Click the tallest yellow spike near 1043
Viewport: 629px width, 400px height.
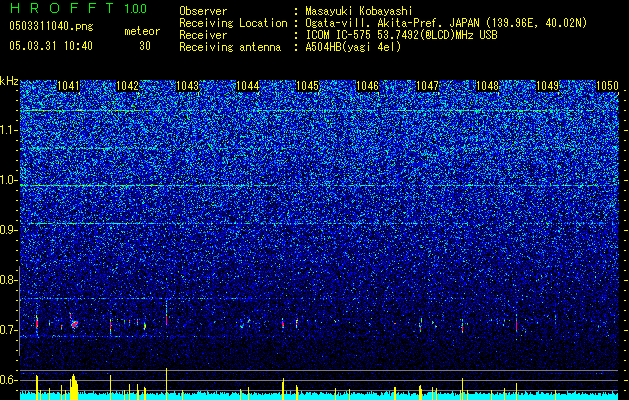point(166,384)
